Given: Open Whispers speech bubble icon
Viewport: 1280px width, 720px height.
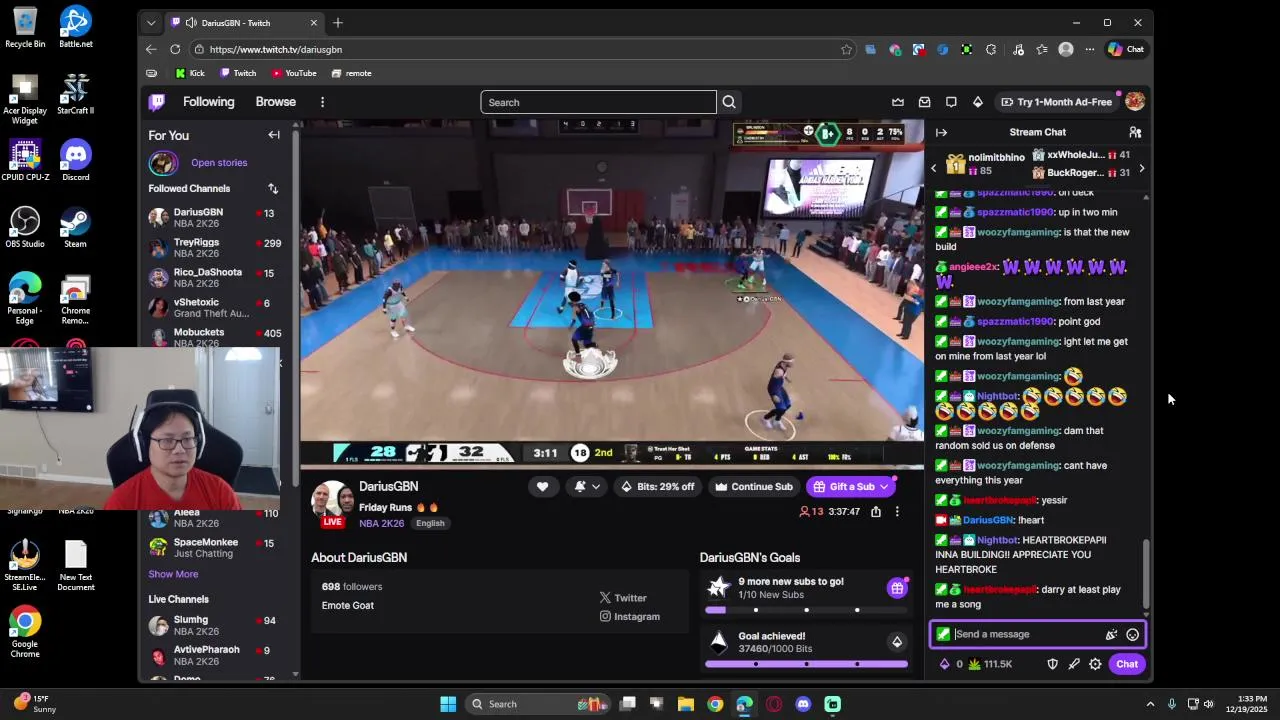Looking at the screenshot, I should click(x=951, y=102).
